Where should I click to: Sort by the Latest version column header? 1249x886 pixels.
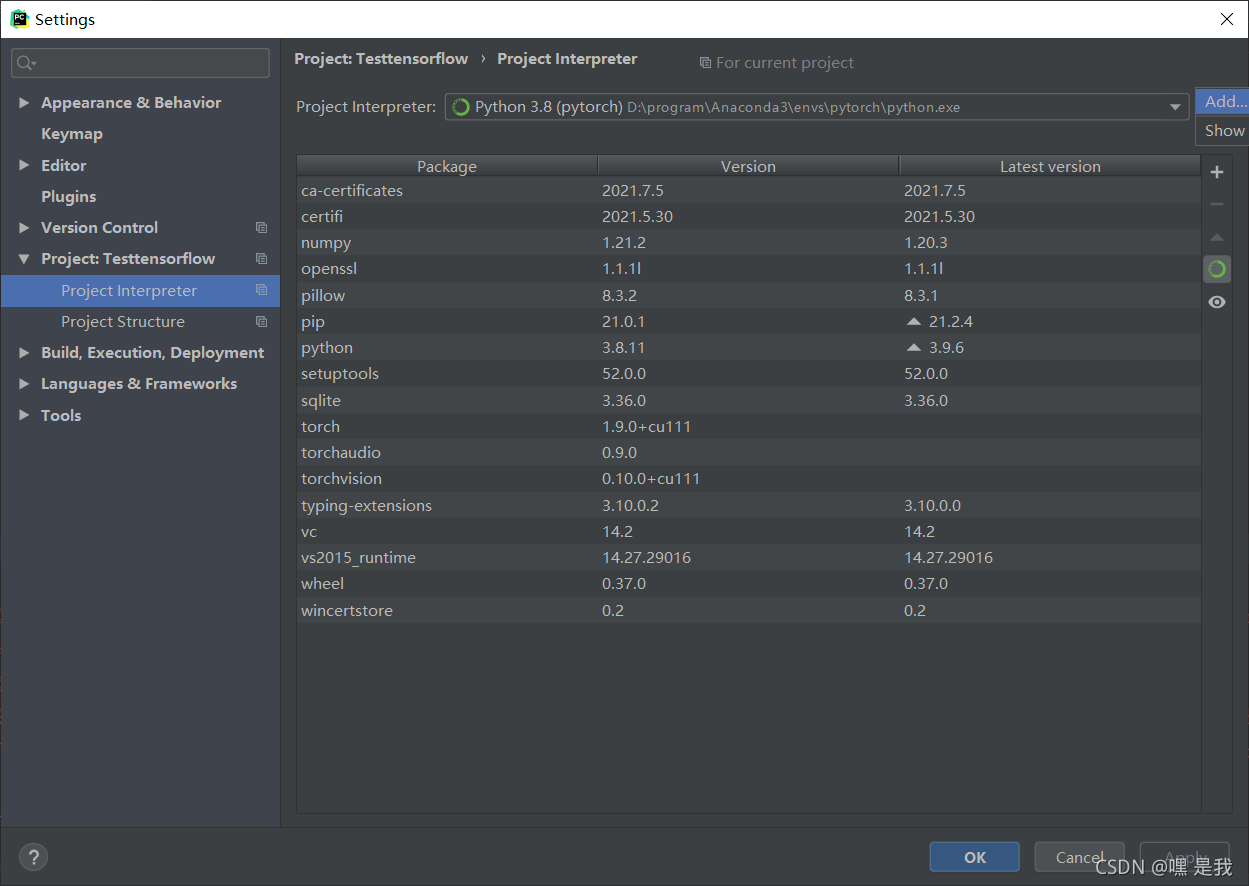point(1050,166)
